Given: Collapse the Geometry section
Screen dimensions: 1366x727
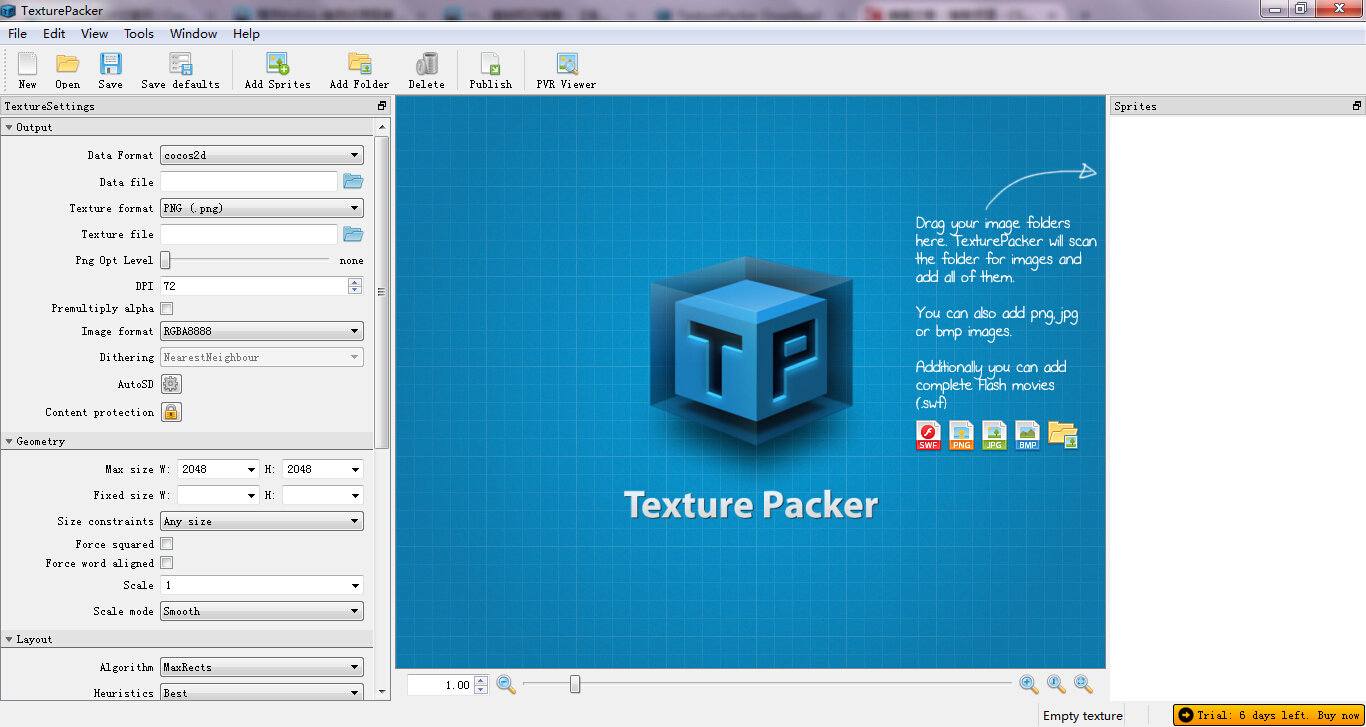Looking at the screenshot, I should click(x=9, y=441).
